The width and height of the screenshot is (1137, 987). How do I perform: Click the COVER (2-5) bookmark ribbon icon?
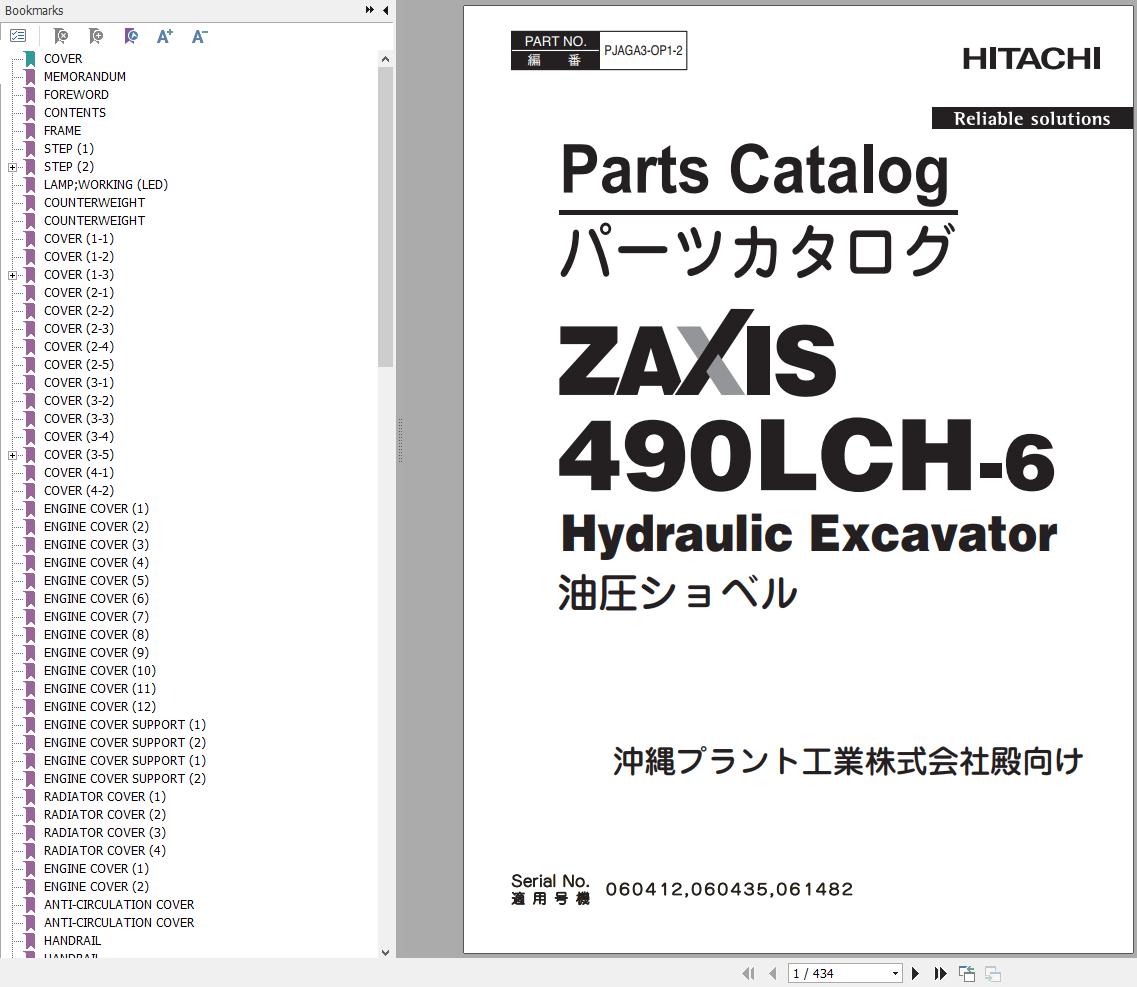coord(30,365)
